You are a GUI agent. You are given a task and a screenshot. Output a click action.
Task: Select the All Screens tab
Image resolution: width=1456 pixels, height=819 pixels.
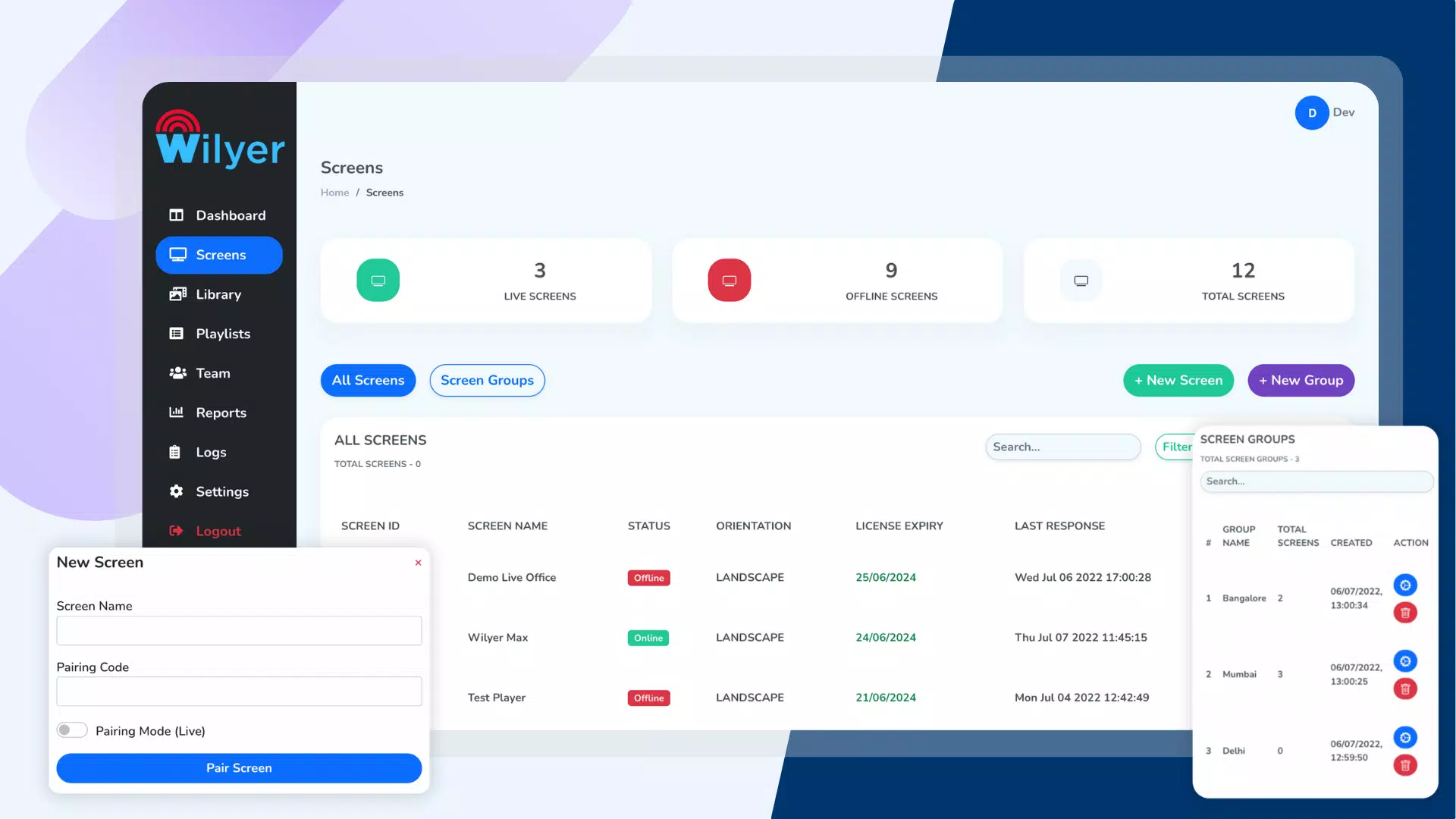click(x=368, y=381)
